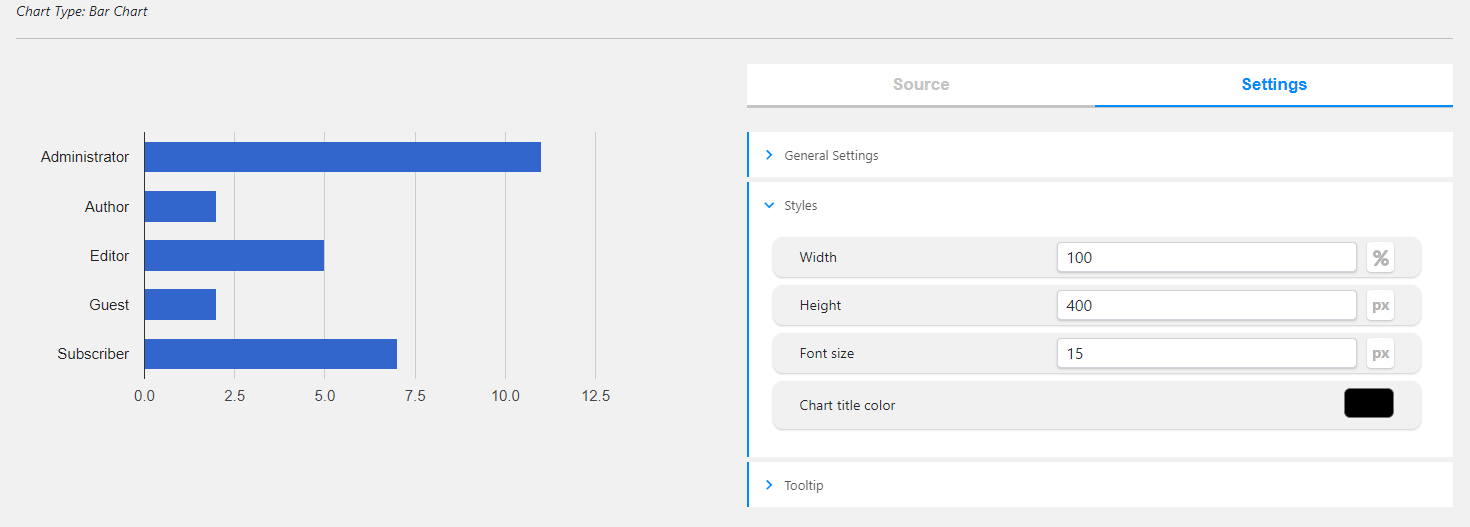Click the 0.0 axis tick value
The height and width of the screenshot is (527, 1470).
click(144, 396)
